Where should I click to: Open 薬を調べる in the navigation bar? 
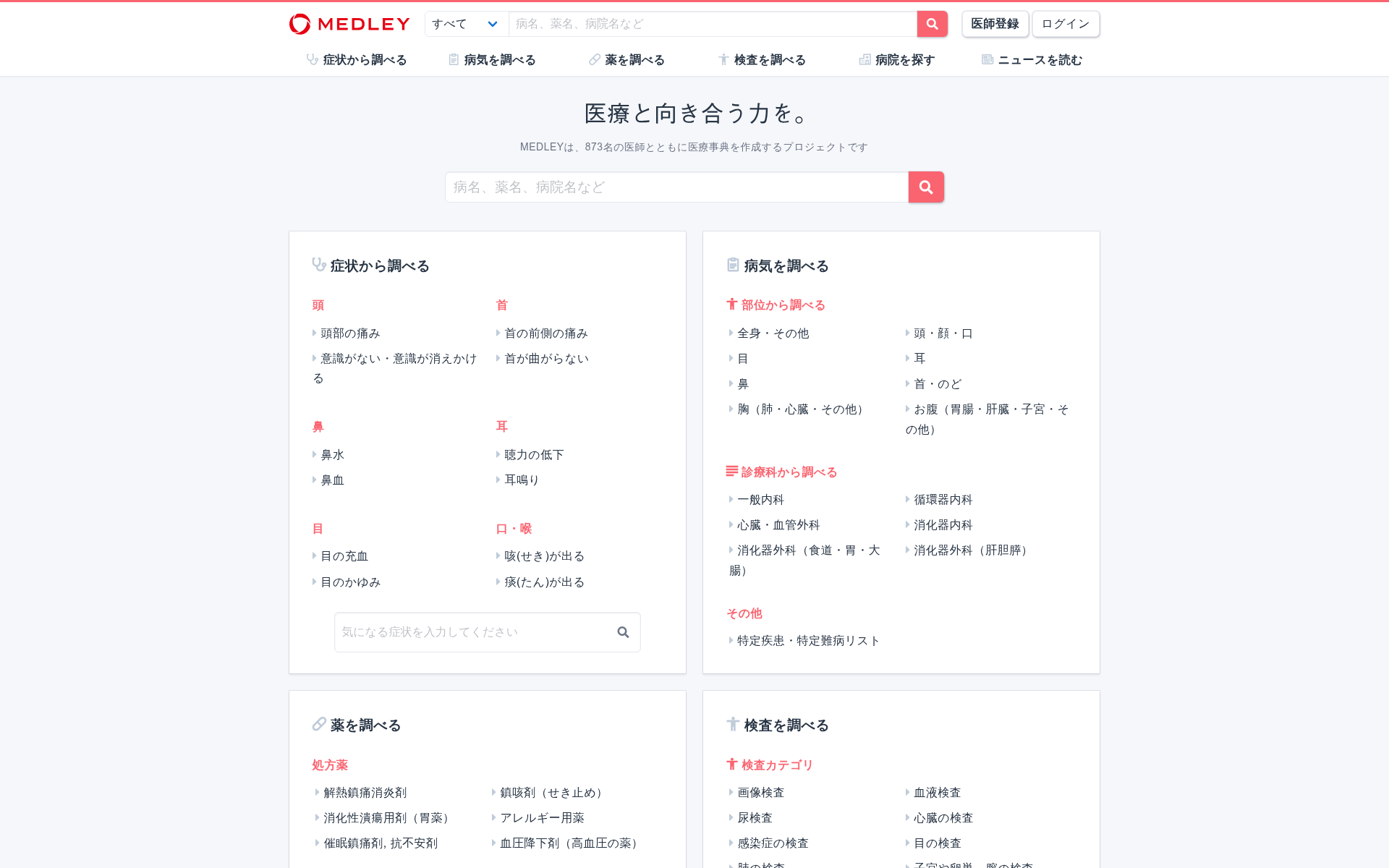point(626,60)
